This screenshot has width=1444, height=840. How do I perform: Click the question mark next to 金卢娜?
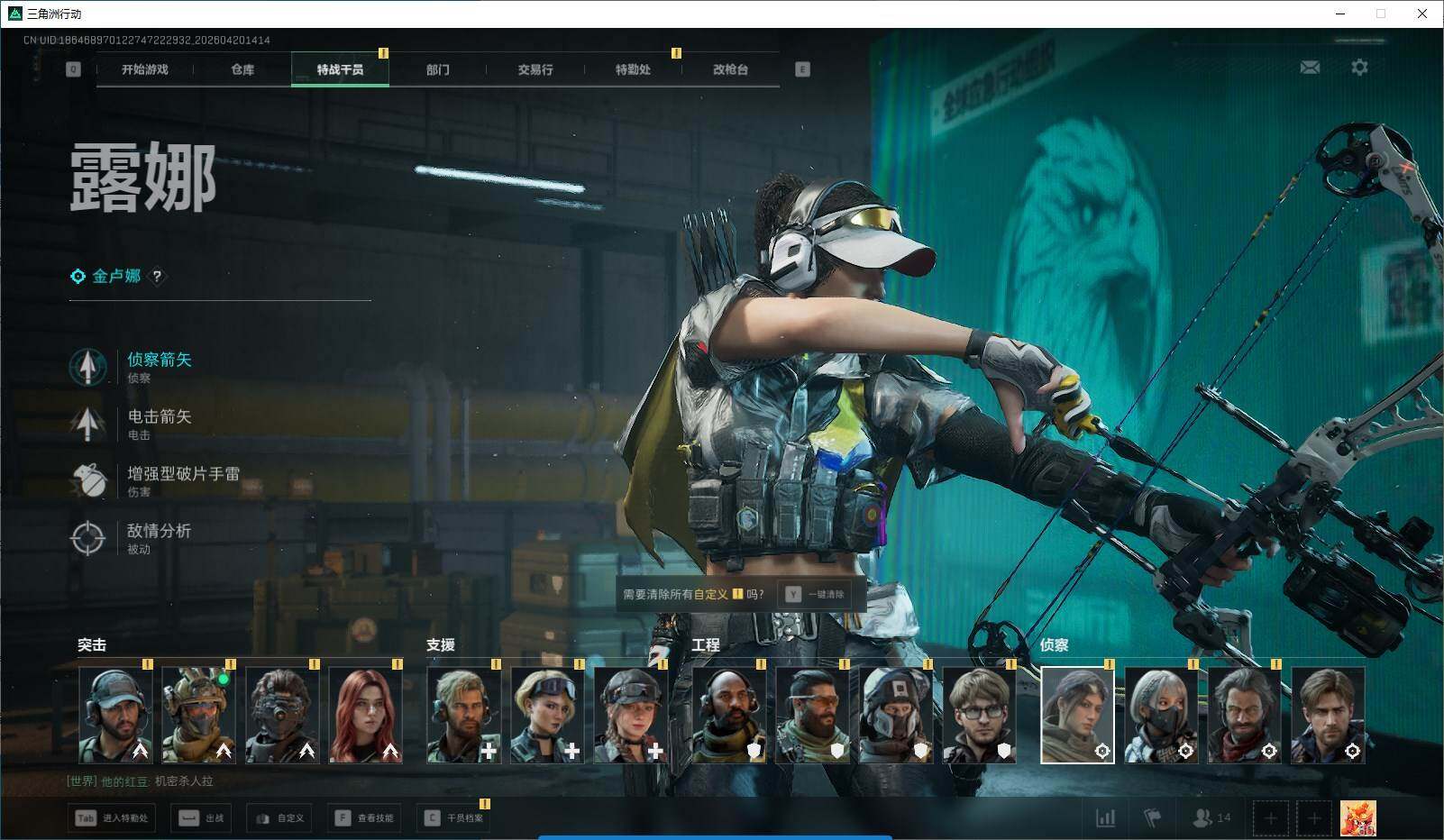pyautogui.click(x=157, y=277)
